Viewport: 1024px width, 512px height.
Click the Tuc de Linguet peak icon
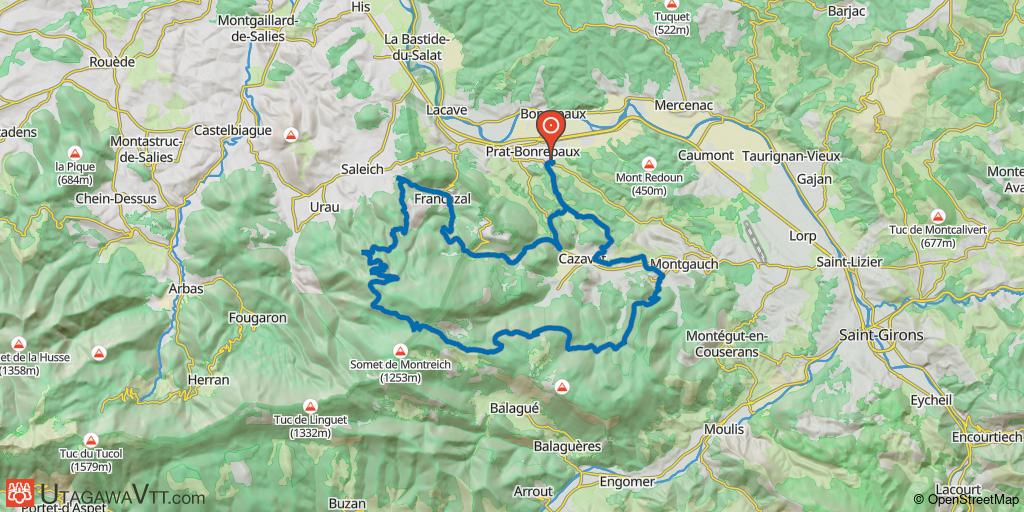(x=312, y=406)
